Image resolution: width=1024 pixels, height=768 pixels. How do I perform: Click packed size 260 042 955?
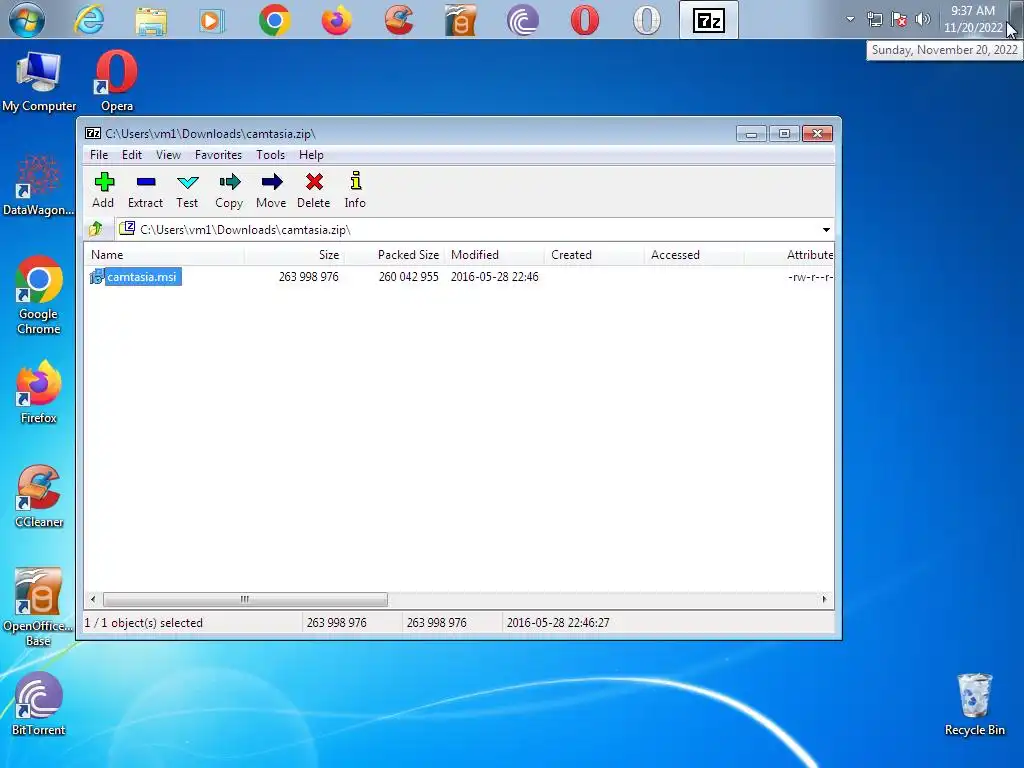click(409, 277)
